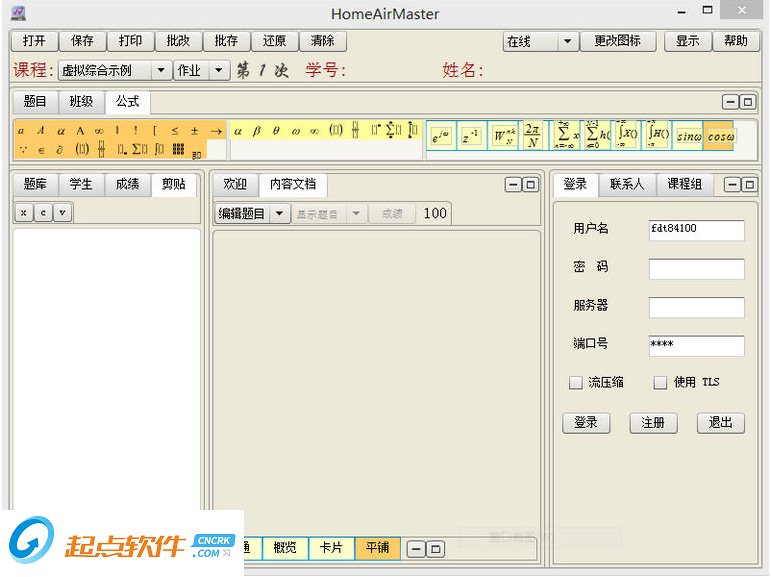
Task: Enable the 流压缩 checkbox
Action: [575, 382]
